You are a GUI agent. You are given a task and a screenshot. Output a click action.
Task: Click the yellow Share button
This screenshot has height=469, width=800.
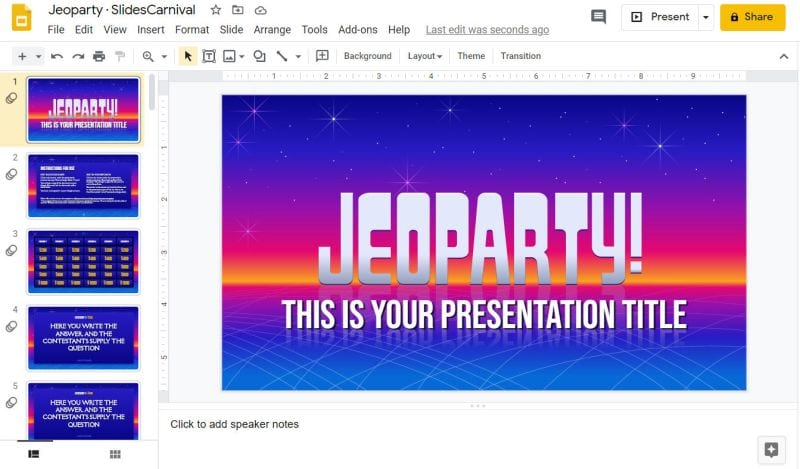tap(752, 17)
